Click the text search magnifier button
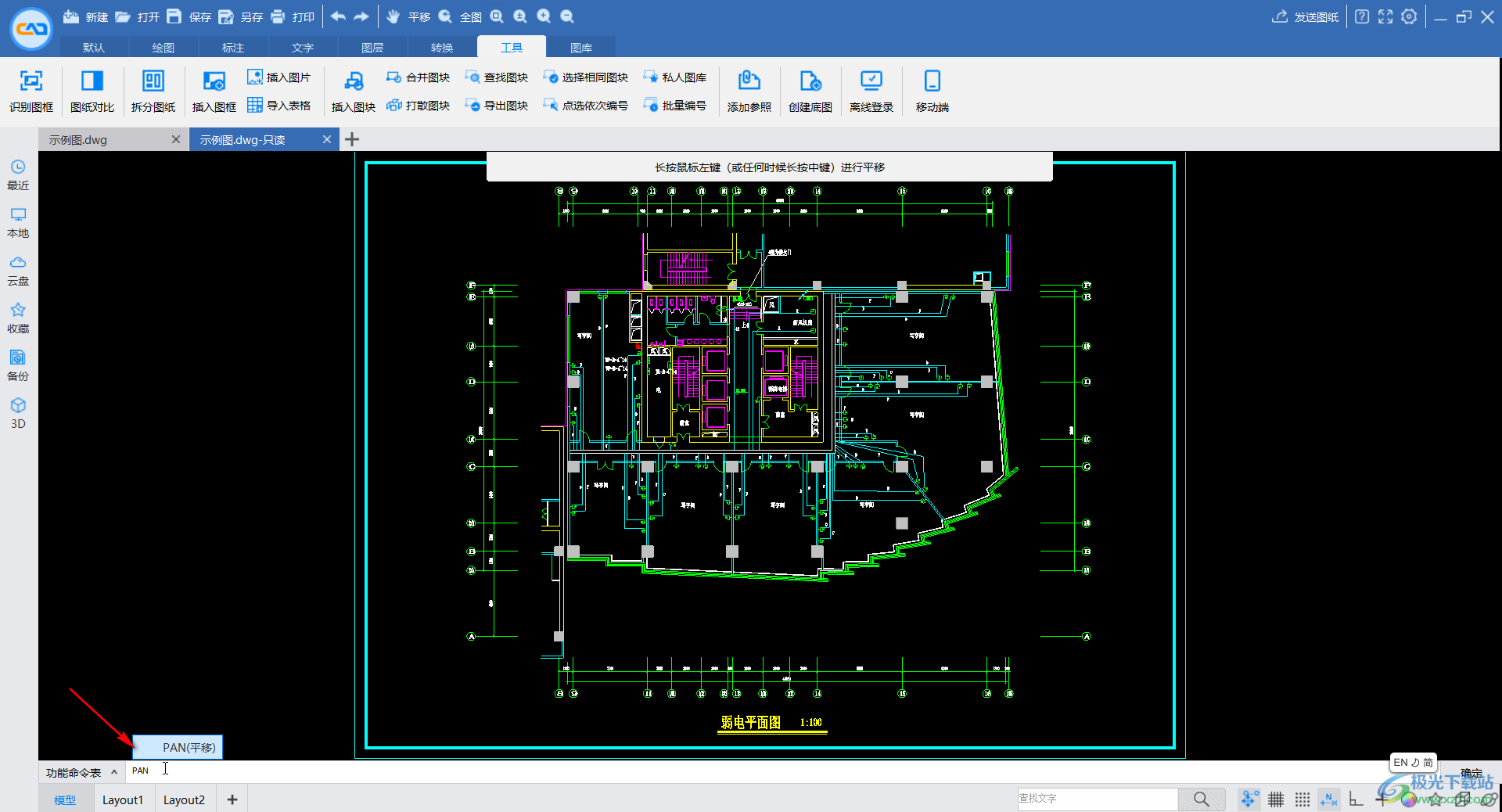This screenshot has height=812, width=1502. click(1202, 799)
